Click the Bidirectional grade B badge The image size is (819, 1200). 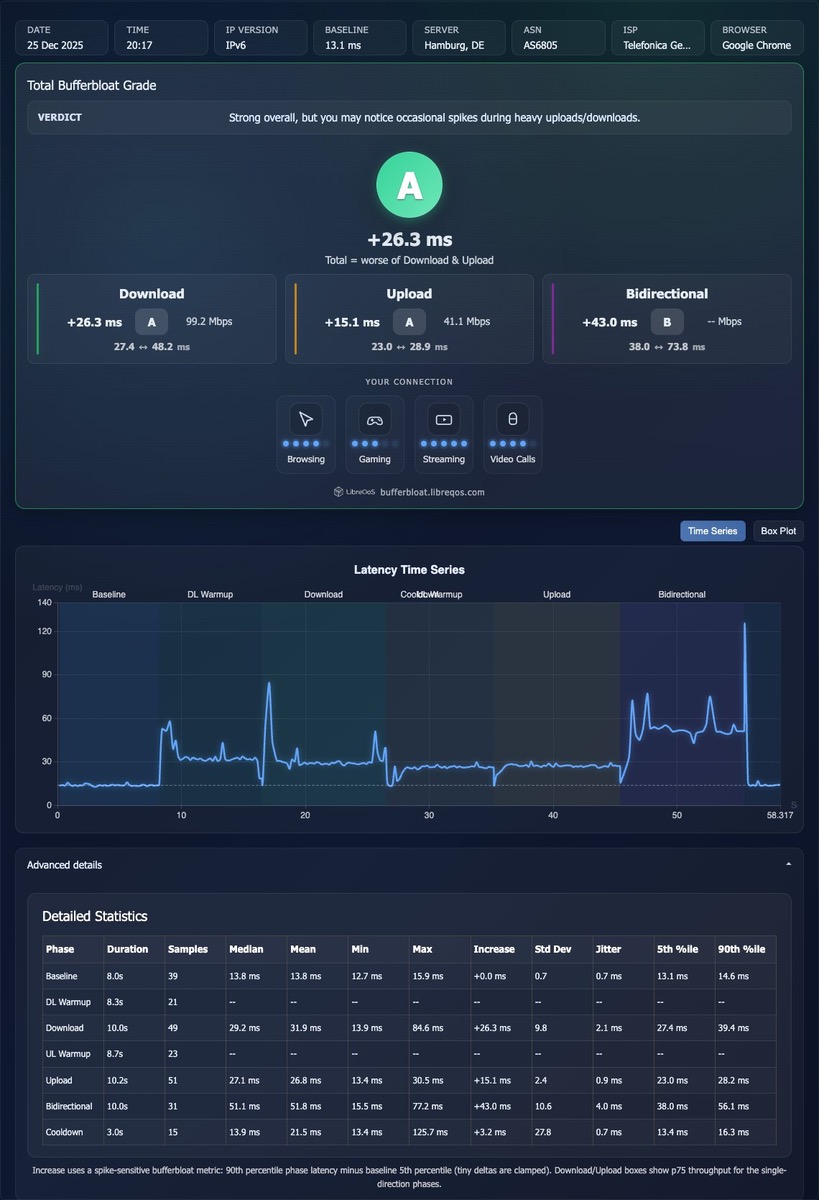click(667, 322)
